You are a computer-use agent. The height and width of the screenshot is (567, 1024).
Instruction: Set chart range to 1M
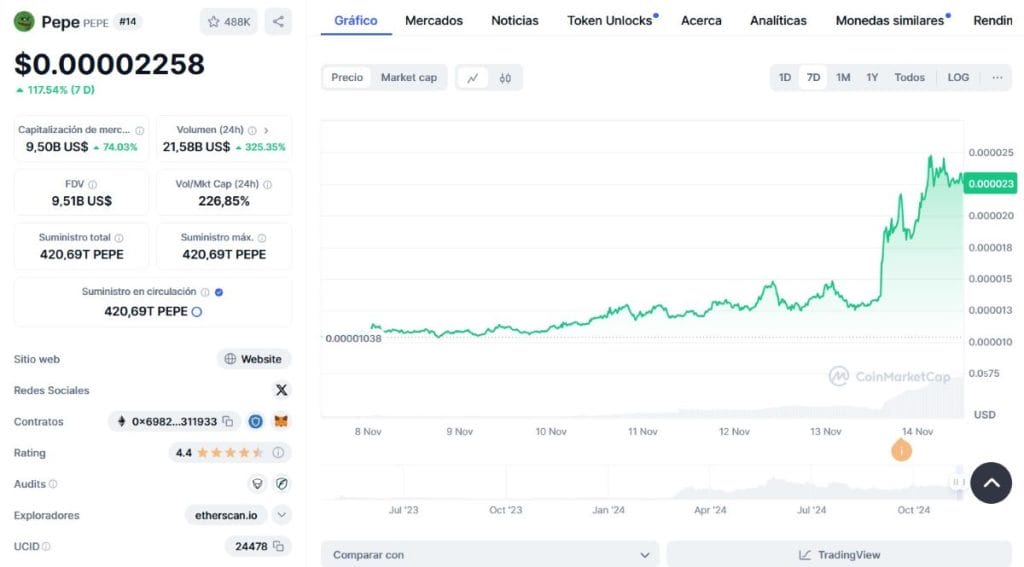(x=843, y=77)
